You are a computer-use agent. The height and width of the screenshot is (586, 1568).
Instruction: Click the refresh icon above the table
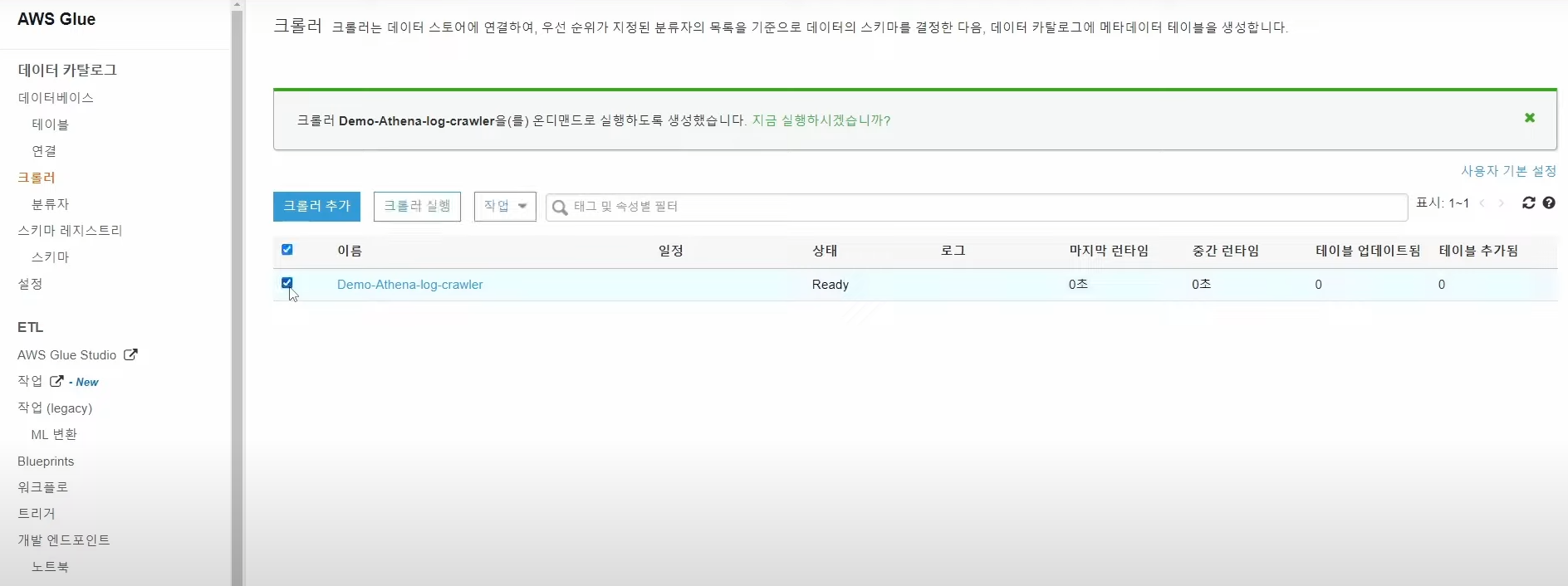point(1528,203)
